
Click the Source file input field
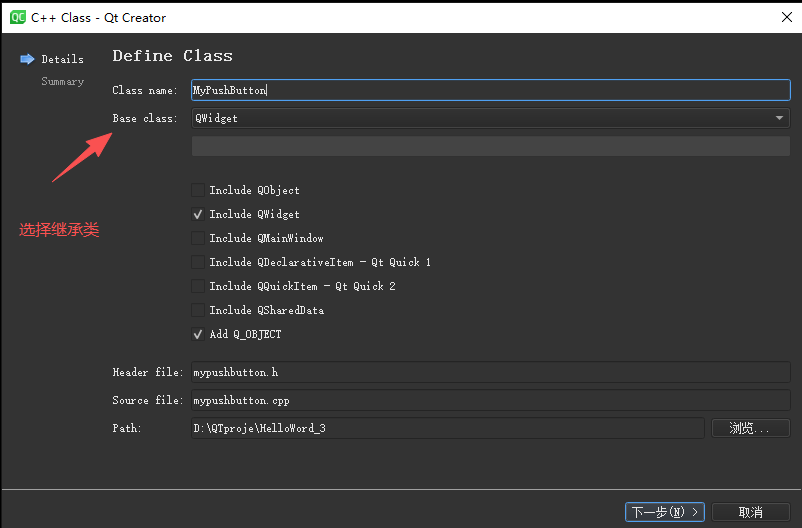coord(491,400)
